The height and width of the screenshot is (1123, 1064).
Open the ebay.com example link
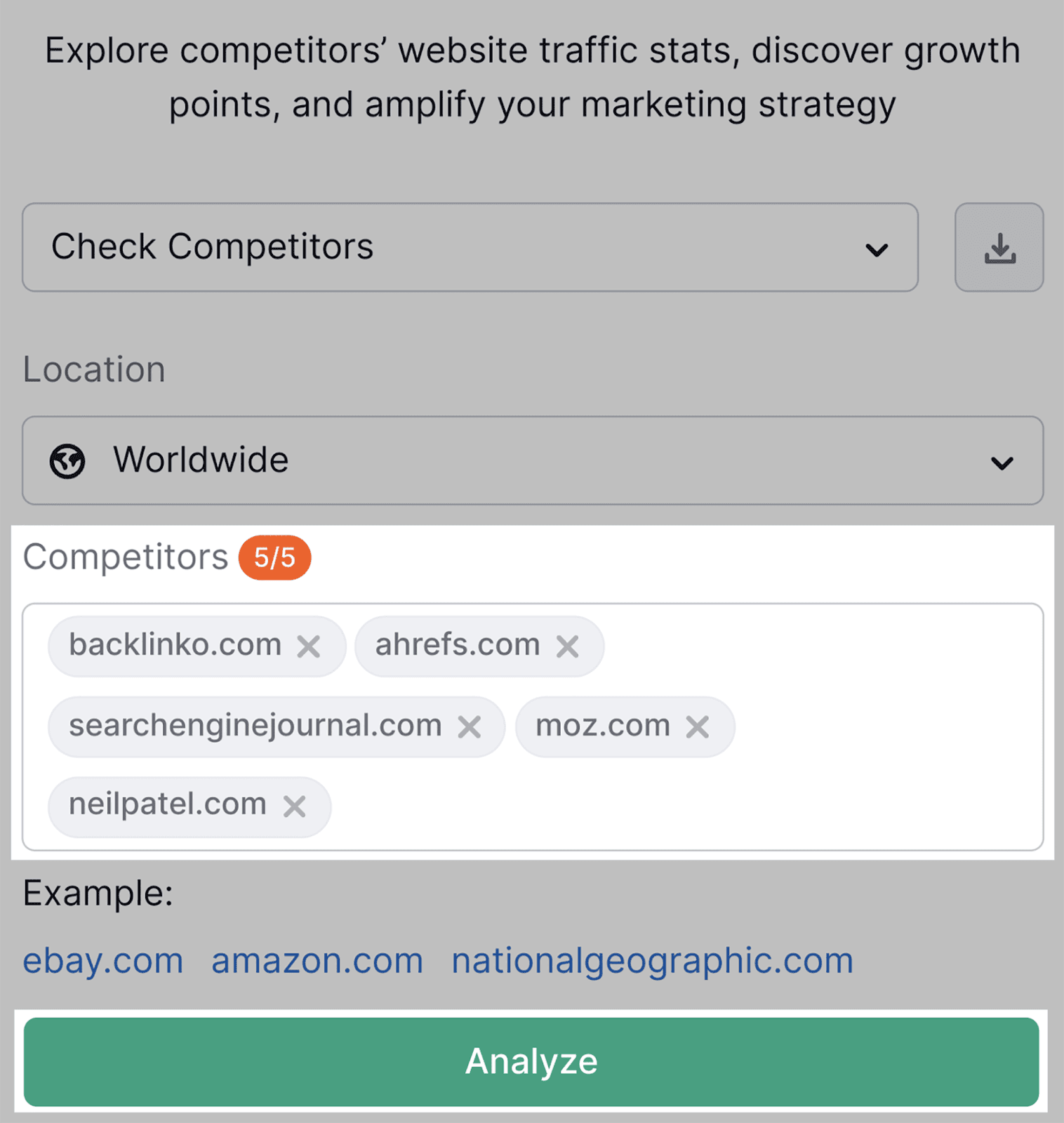click(x=102, y=960)
